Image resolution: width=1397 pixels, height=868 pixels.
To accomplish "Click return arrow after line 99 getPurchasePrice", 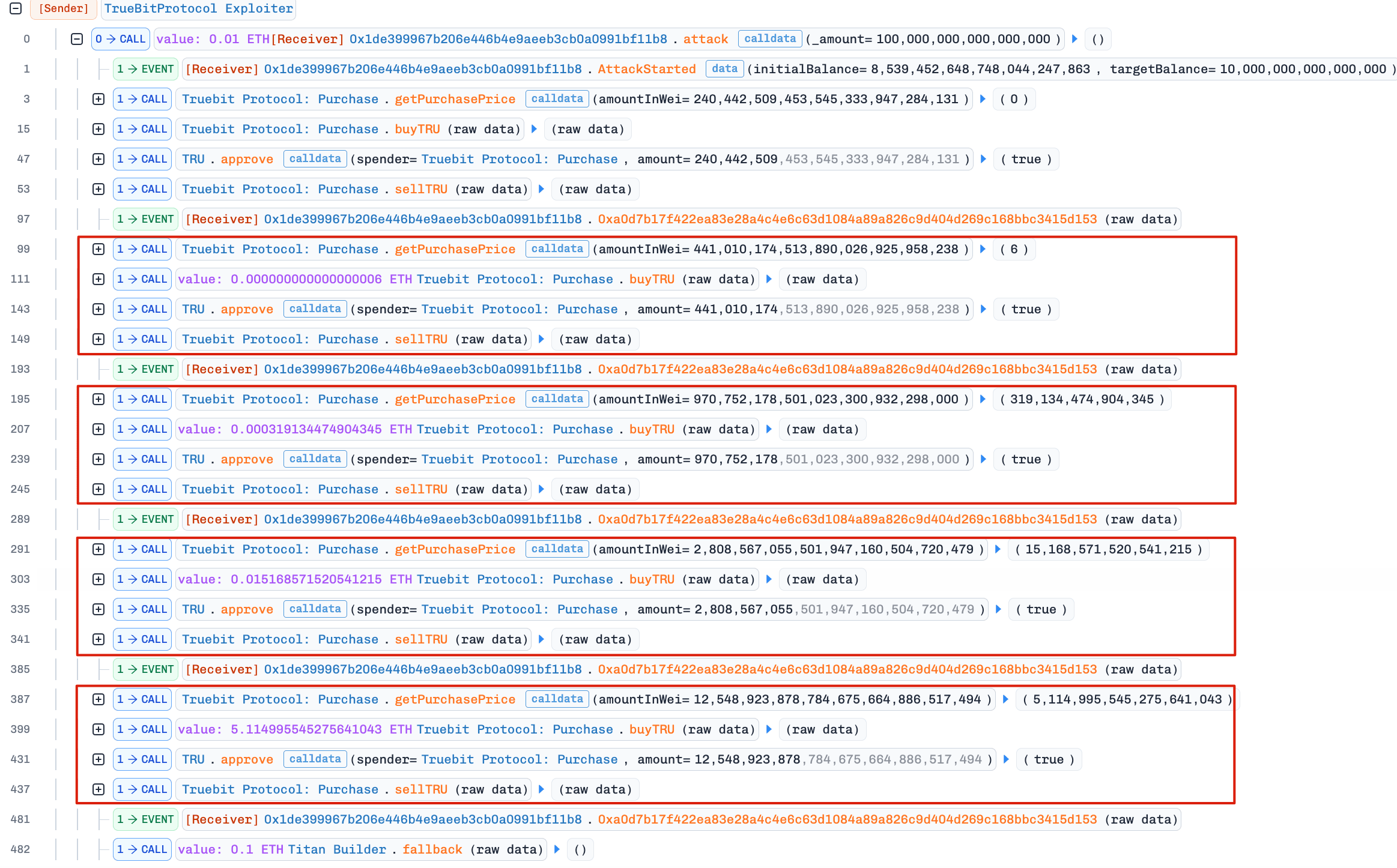I will click(x=983, y=249).
